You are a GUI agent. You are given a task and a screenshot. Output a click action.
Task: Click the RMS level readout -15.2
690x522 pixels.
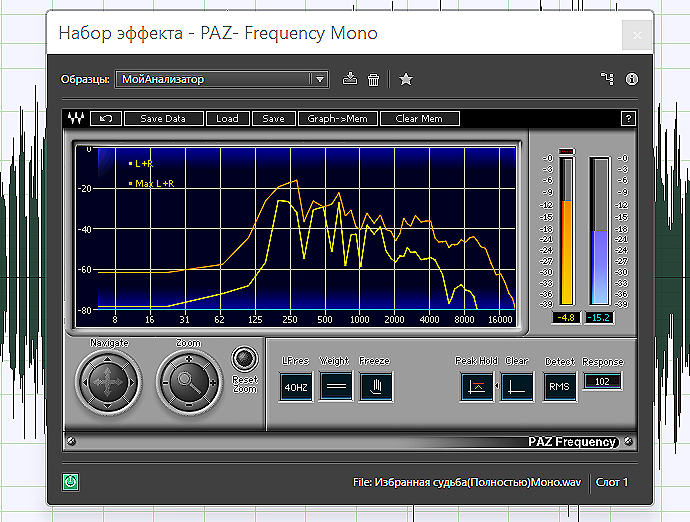coord(598,317)
